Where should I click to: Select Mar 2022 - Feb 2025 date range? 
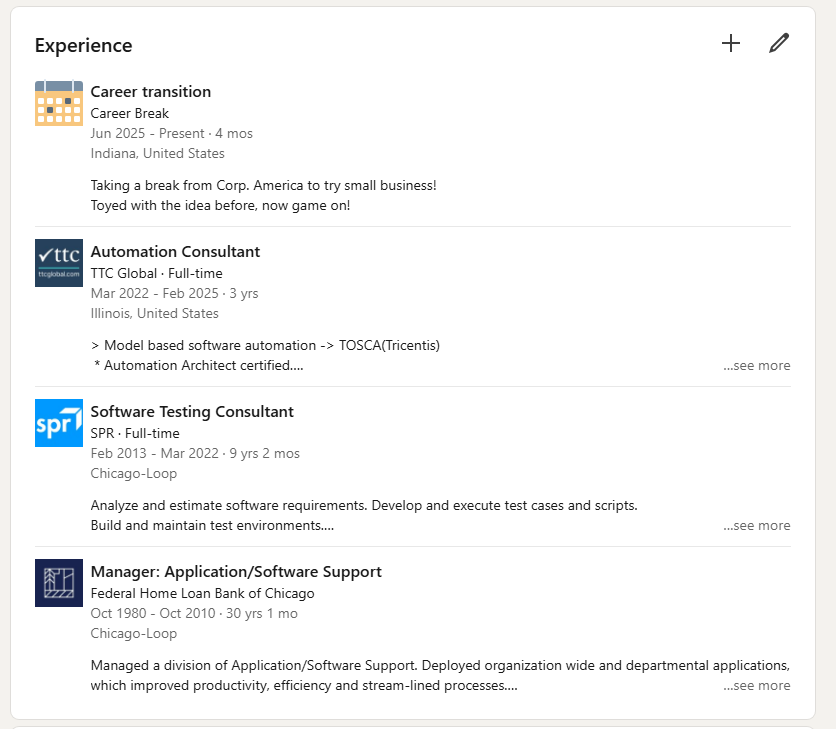click(x=155, y=293)
